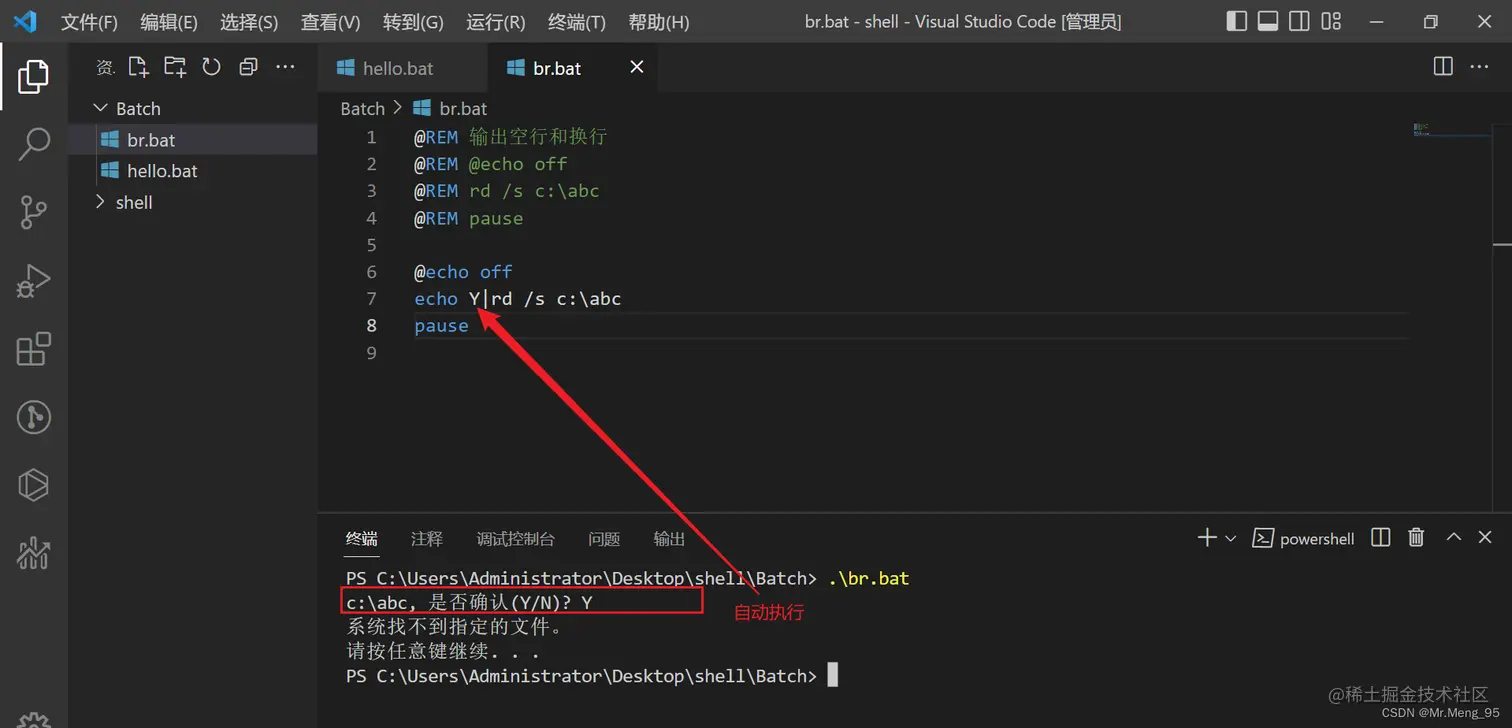
Task: Open the Extensions view
Action: [34, 349]
